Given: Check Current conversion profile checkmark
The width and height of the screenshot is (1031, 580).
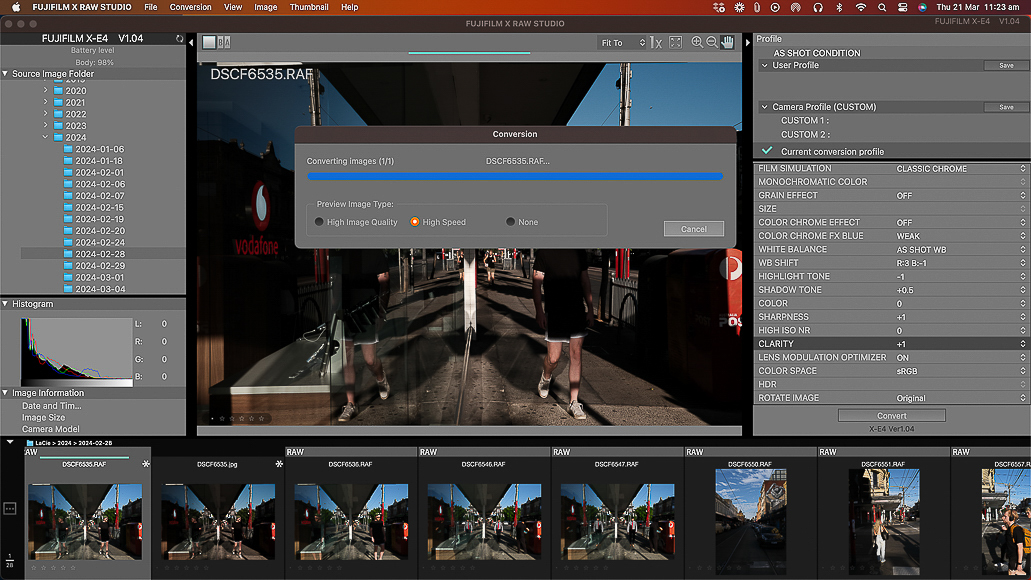Looking at the screenshot, I should point(767,151).
